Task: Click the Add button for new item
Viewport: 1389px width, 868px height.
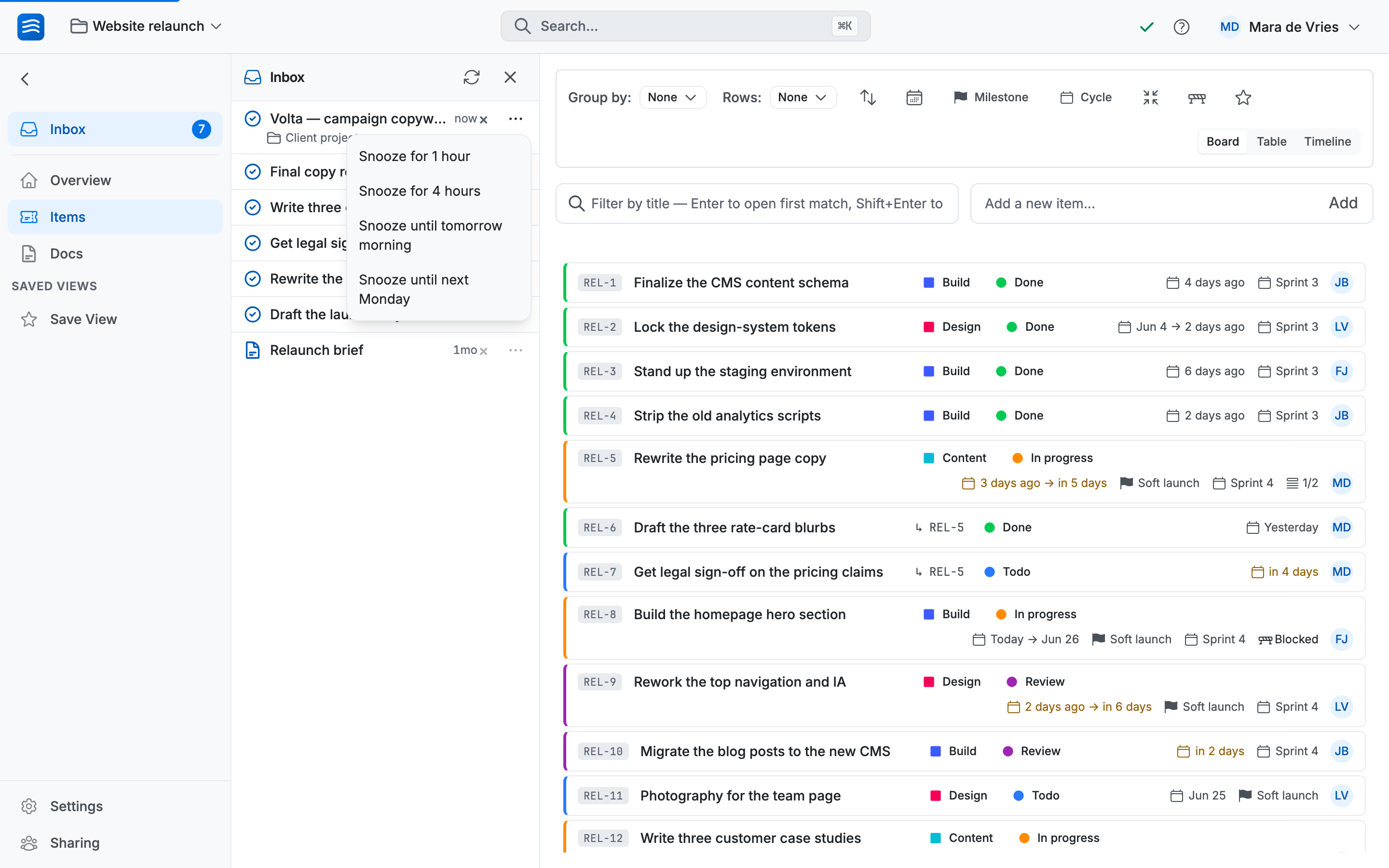Action: [1343, 203]
